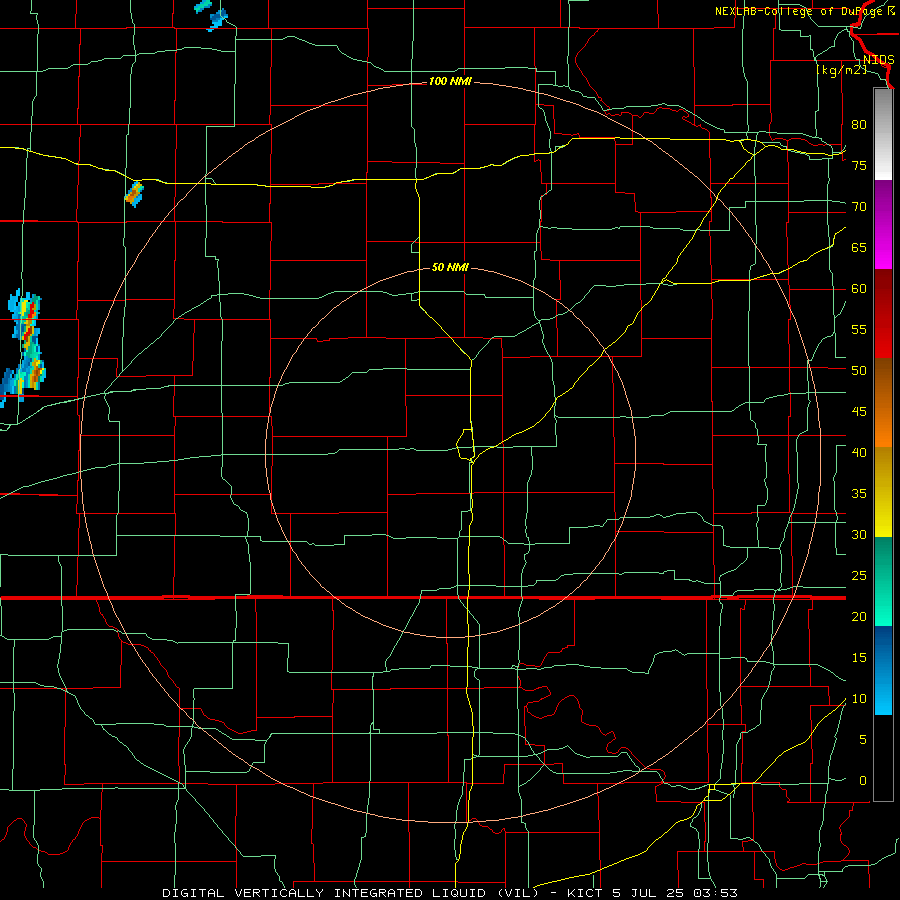Click the 0 value on the VIL scale

tap(863, 781)
